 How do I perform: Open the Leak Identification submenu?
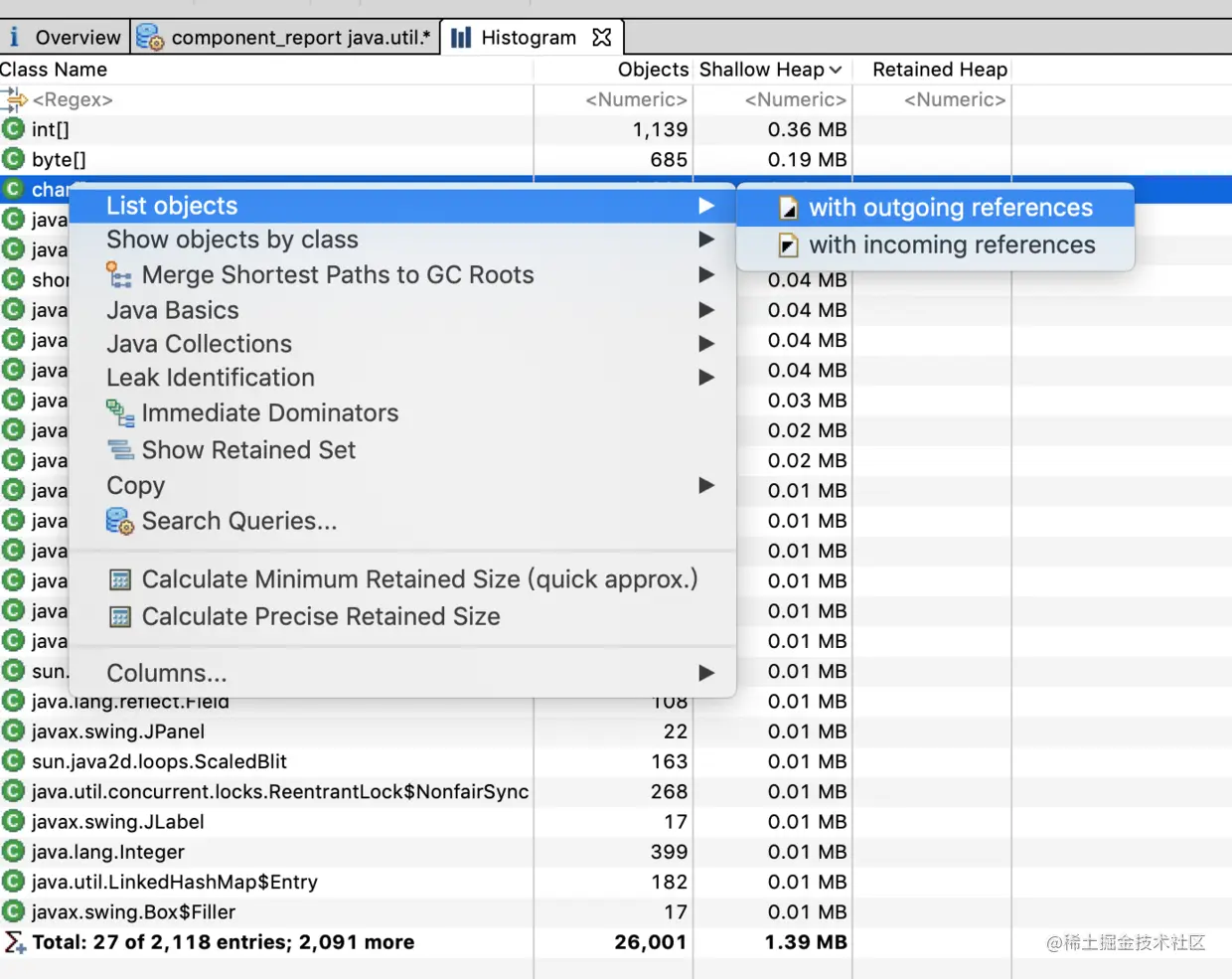click(402, 378)
